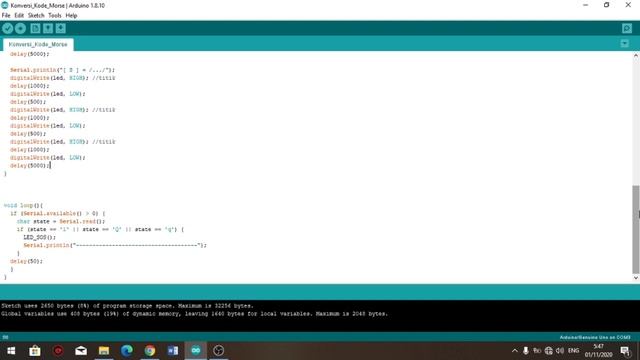Click the Arduino board and COM port status text
Viewport: 640px width, 360px height.
tap(595, 338)
